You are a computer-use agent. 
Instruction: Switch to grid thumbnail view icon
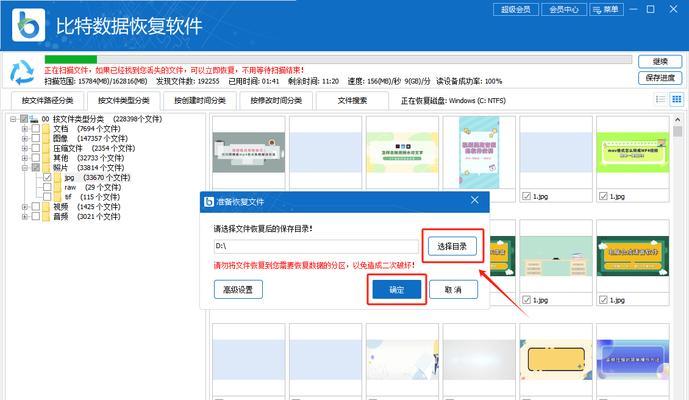[x=677, y=99]
